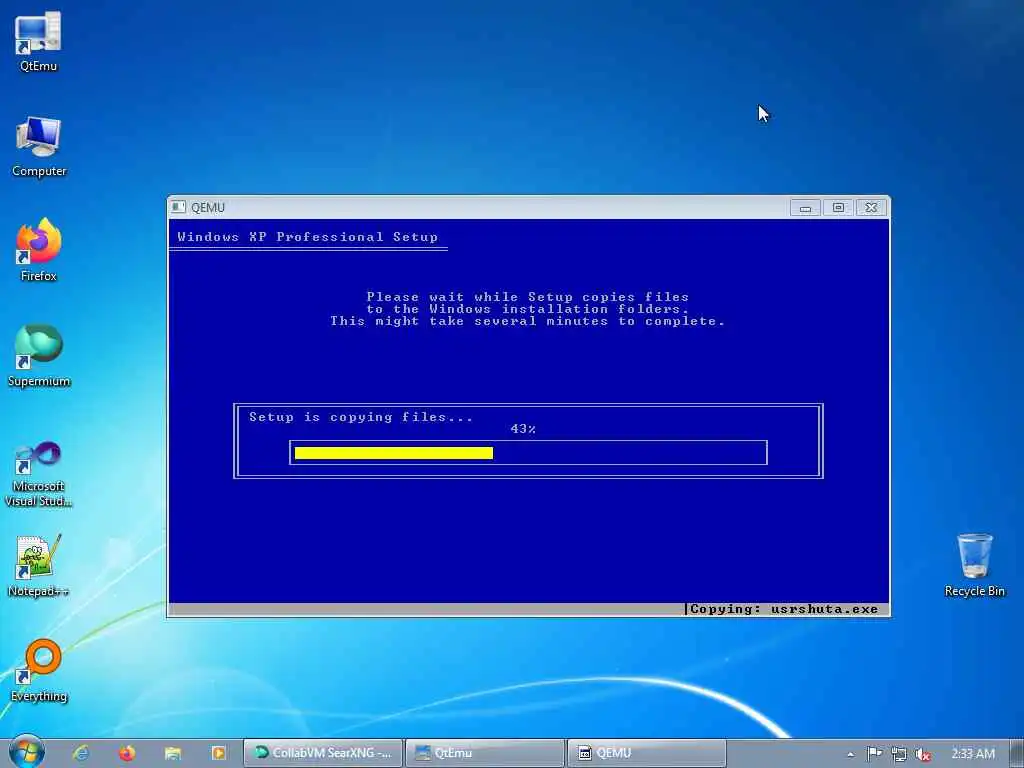Open the 2:33 AM system clock
The image size is (1024, 768).
tap(973, 754)
